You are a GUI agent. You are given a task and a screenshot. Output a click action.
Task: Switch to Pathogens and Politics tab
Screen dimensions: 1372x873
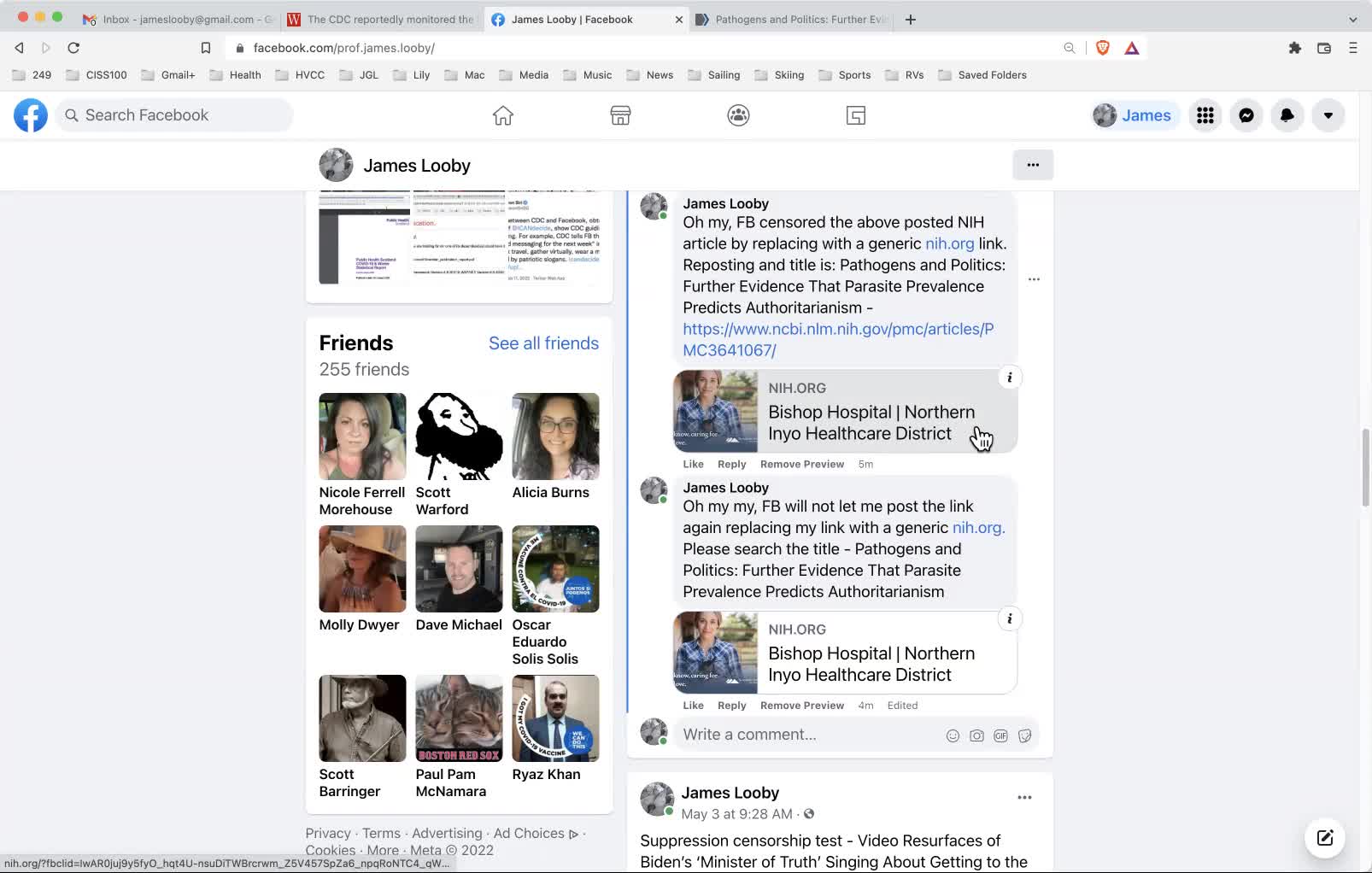click(x=792, y=20)
